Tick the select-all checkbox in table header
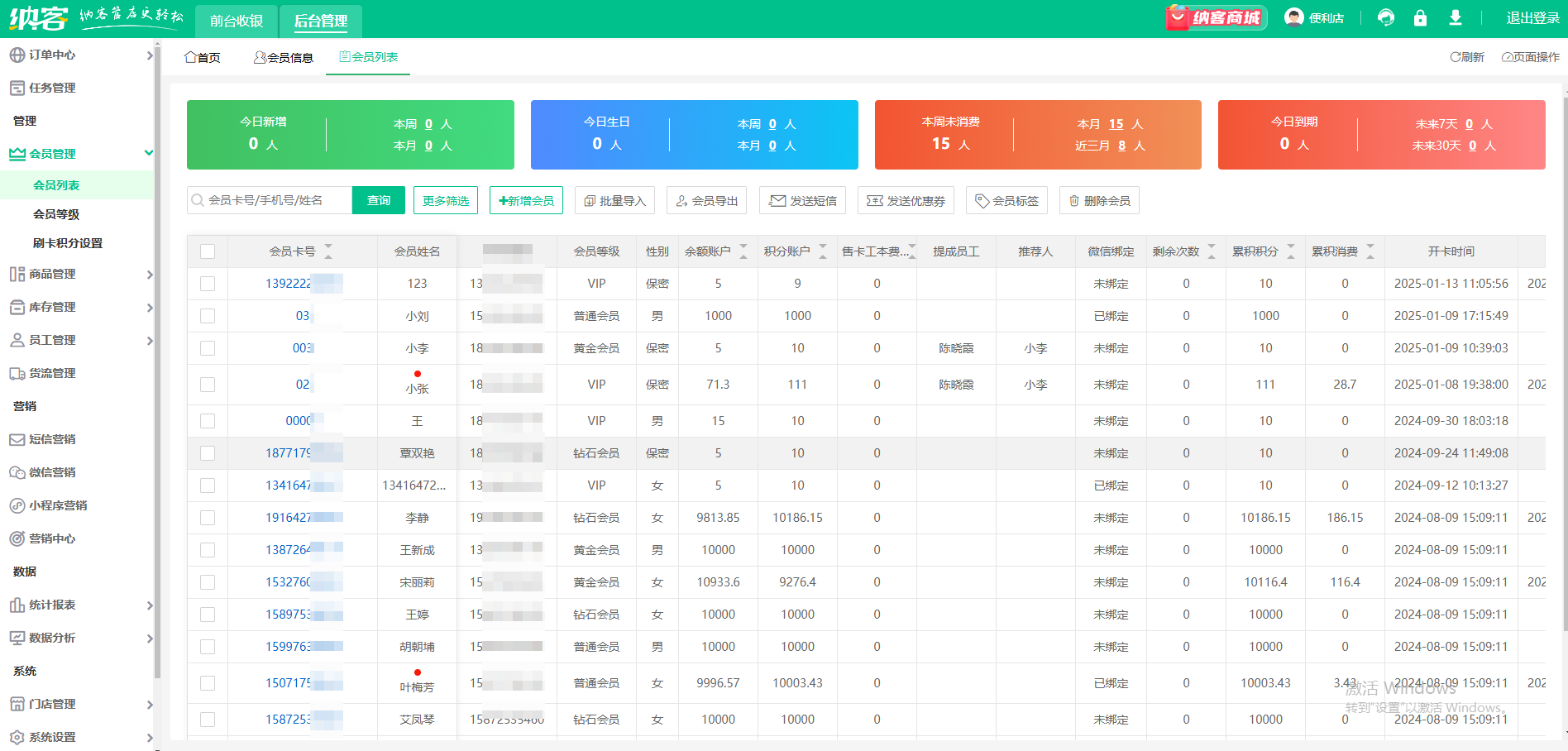The image size is (1568, 751). coord(208,251)
